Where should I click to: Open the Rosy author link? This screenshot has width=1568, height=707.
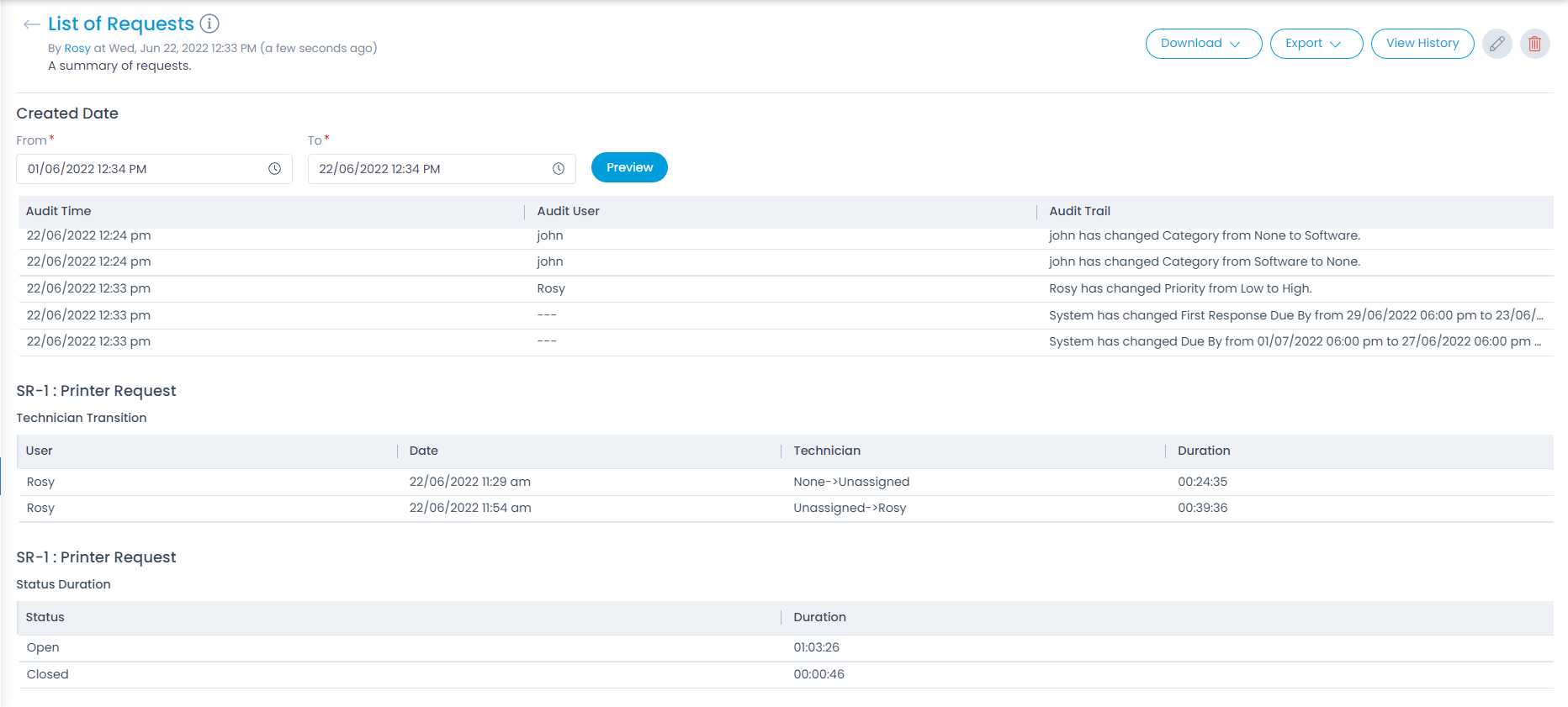click(x=77, y=49)
